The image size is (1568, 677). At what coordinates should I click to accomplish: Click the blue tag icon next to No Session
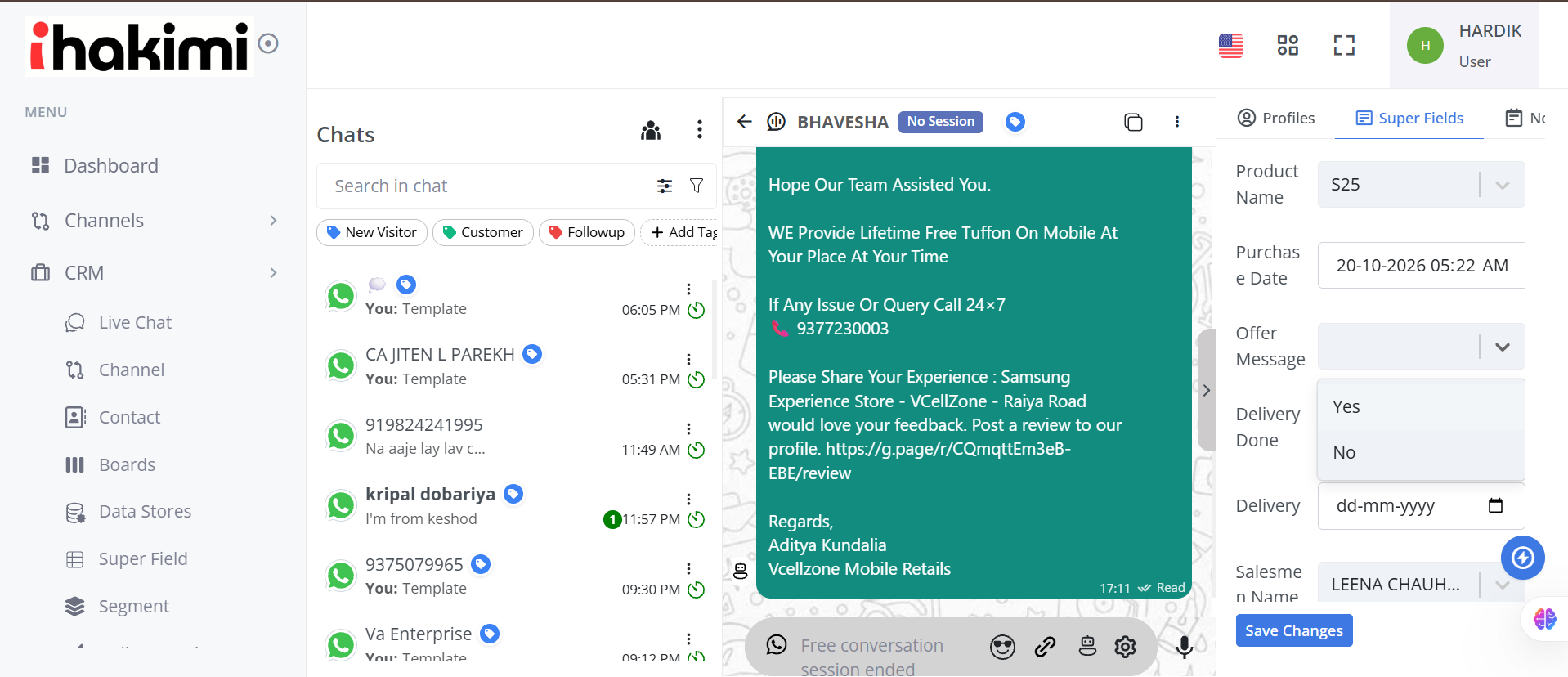click(1015, 122)
